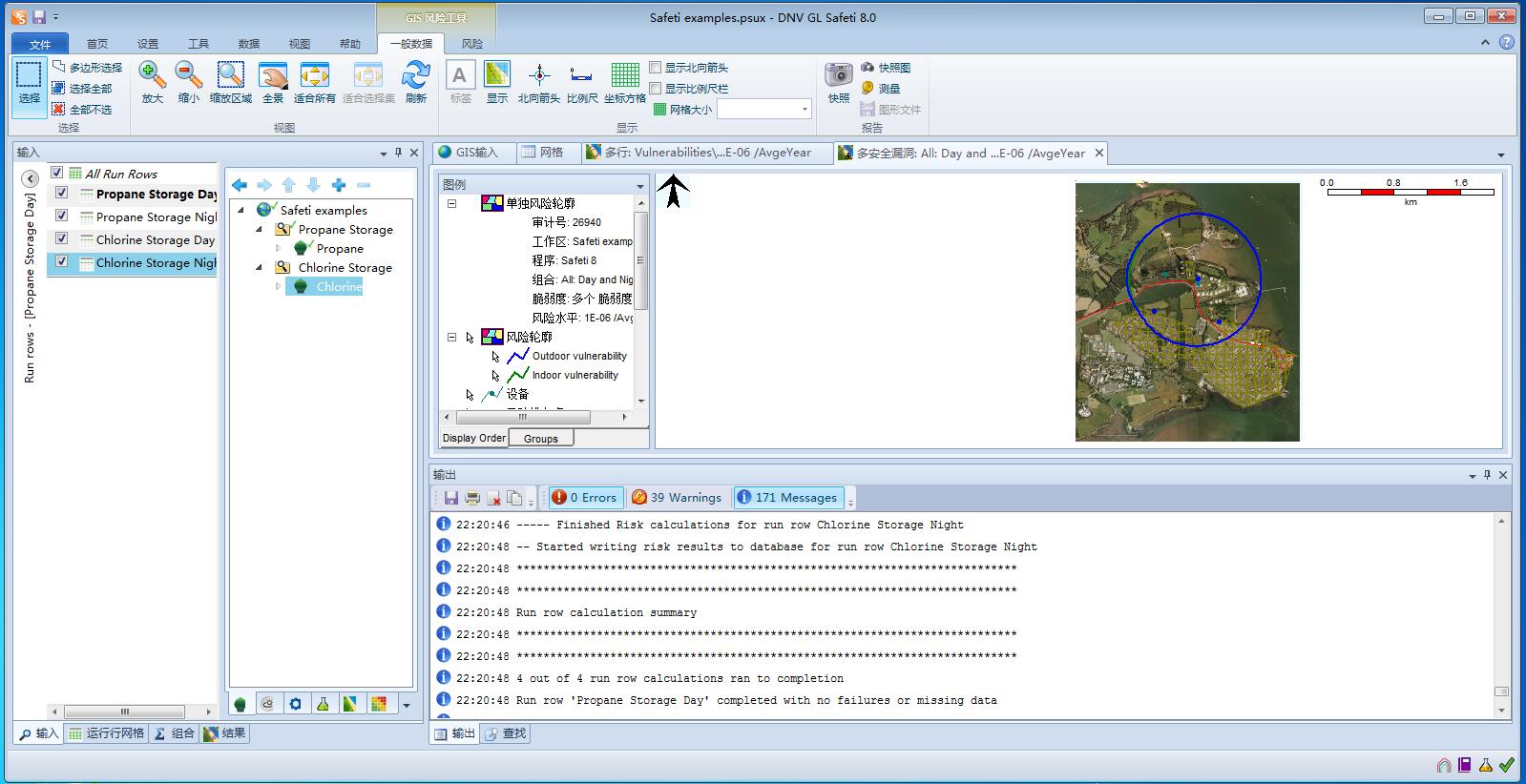Image resolution: width=1526 pixels, height=784 pixels.
Task: Open the 网格大小 grid size dropdown
Action: coord(805,110)
